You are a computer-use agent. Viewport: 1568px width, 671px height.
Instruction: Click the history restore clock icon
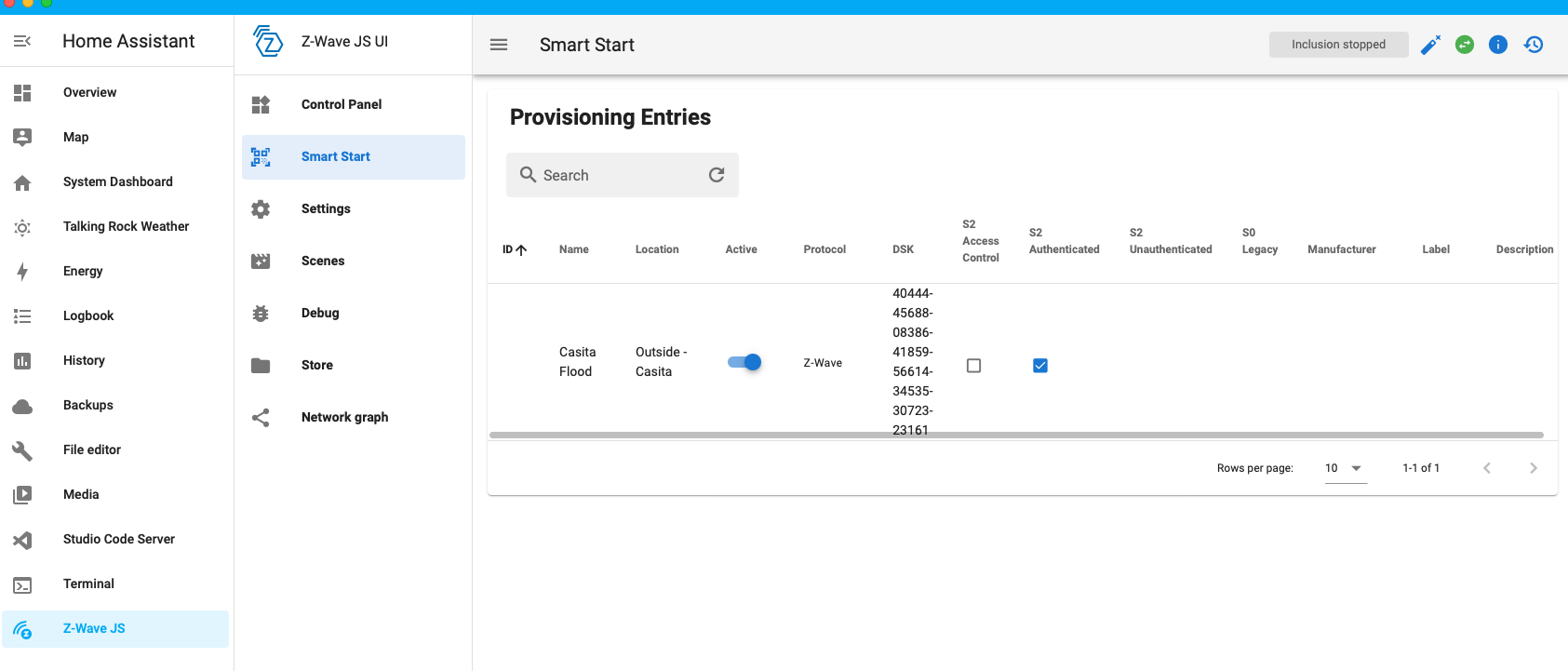1534,45
